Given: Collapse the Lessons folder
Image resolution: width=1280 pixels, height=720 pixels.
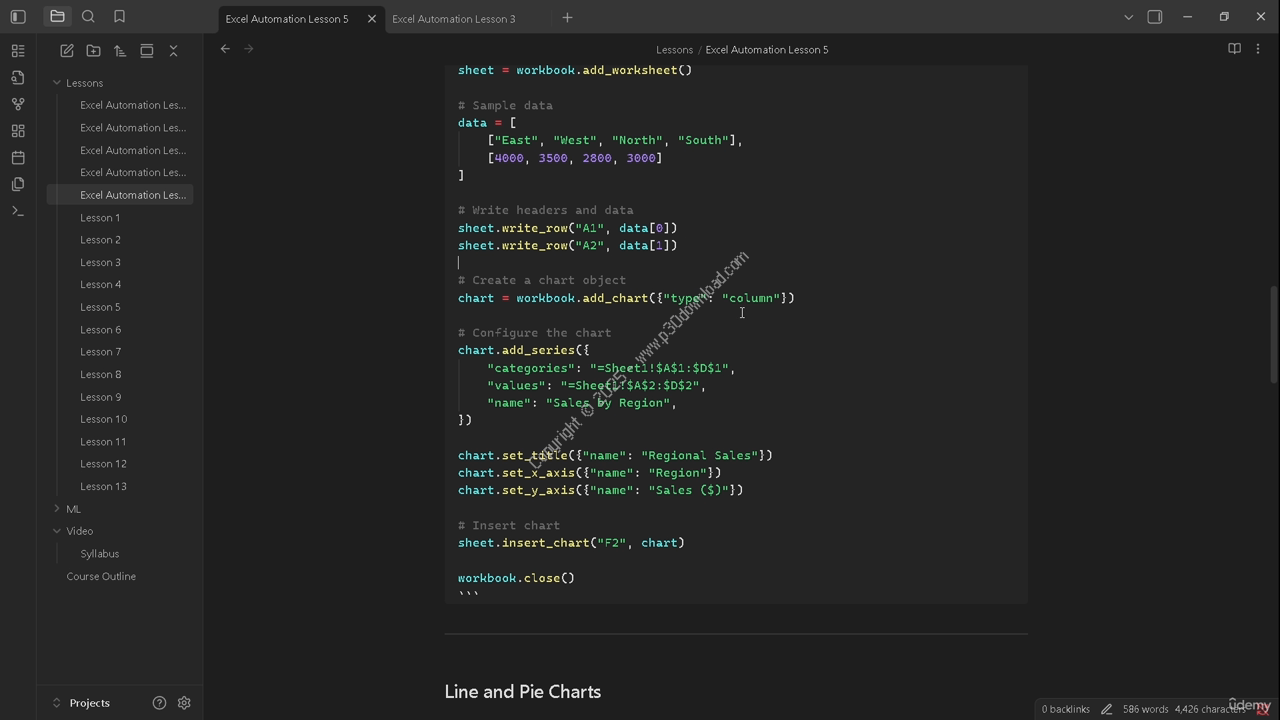Looking at the screenshot, I should (57, 83).
